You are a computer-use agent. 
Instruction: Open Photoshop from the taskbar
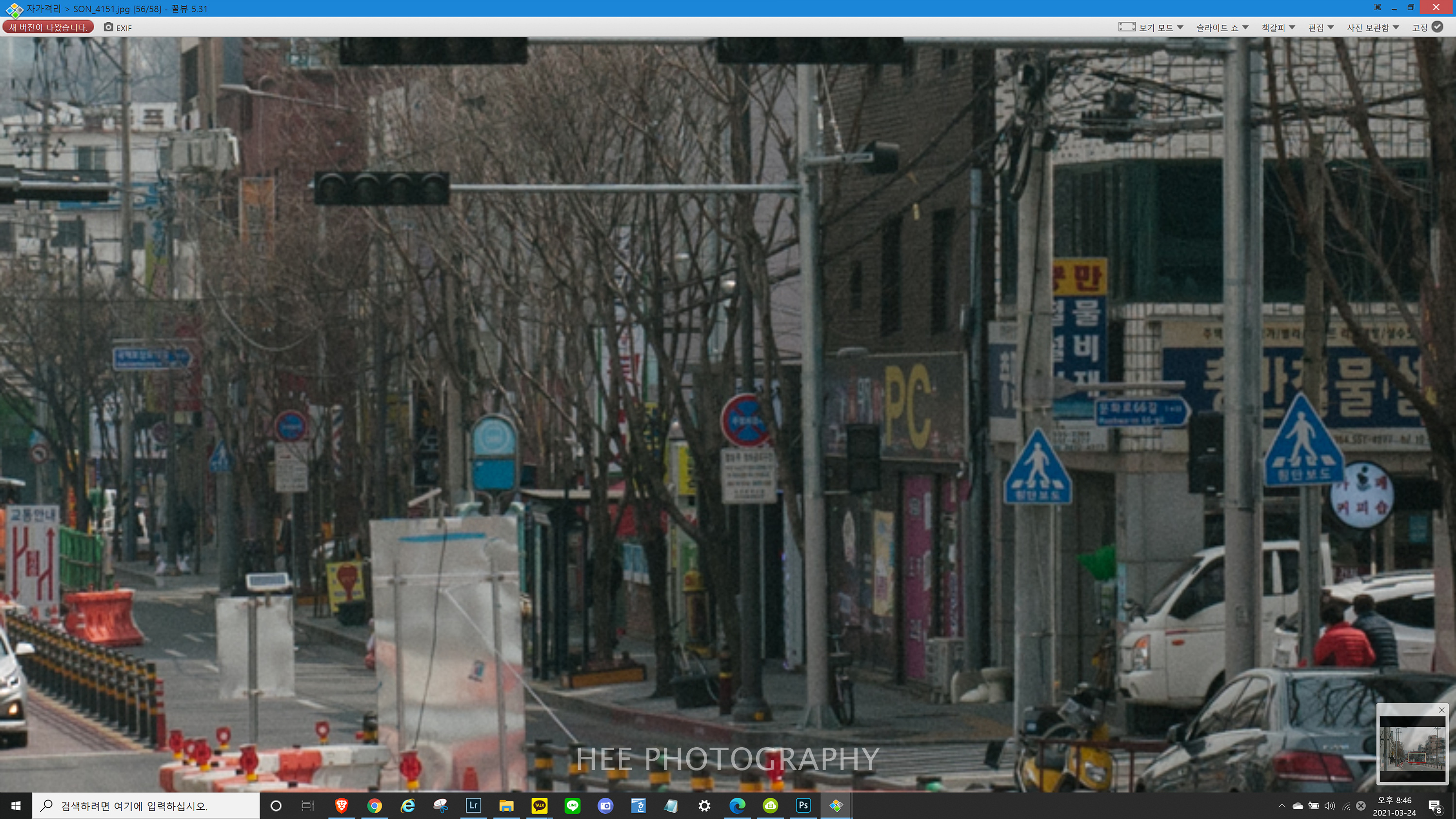(x=803, y=805)
